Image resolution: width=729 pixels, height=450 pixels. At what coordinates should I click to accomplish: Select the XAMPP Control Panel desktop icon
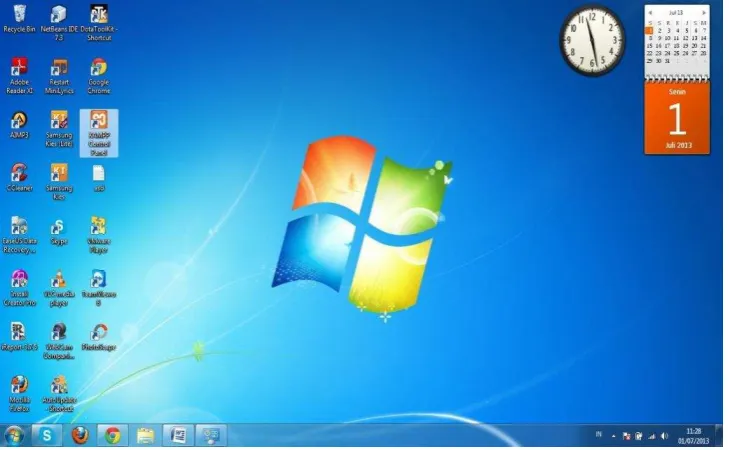click(x=99, y=133)
